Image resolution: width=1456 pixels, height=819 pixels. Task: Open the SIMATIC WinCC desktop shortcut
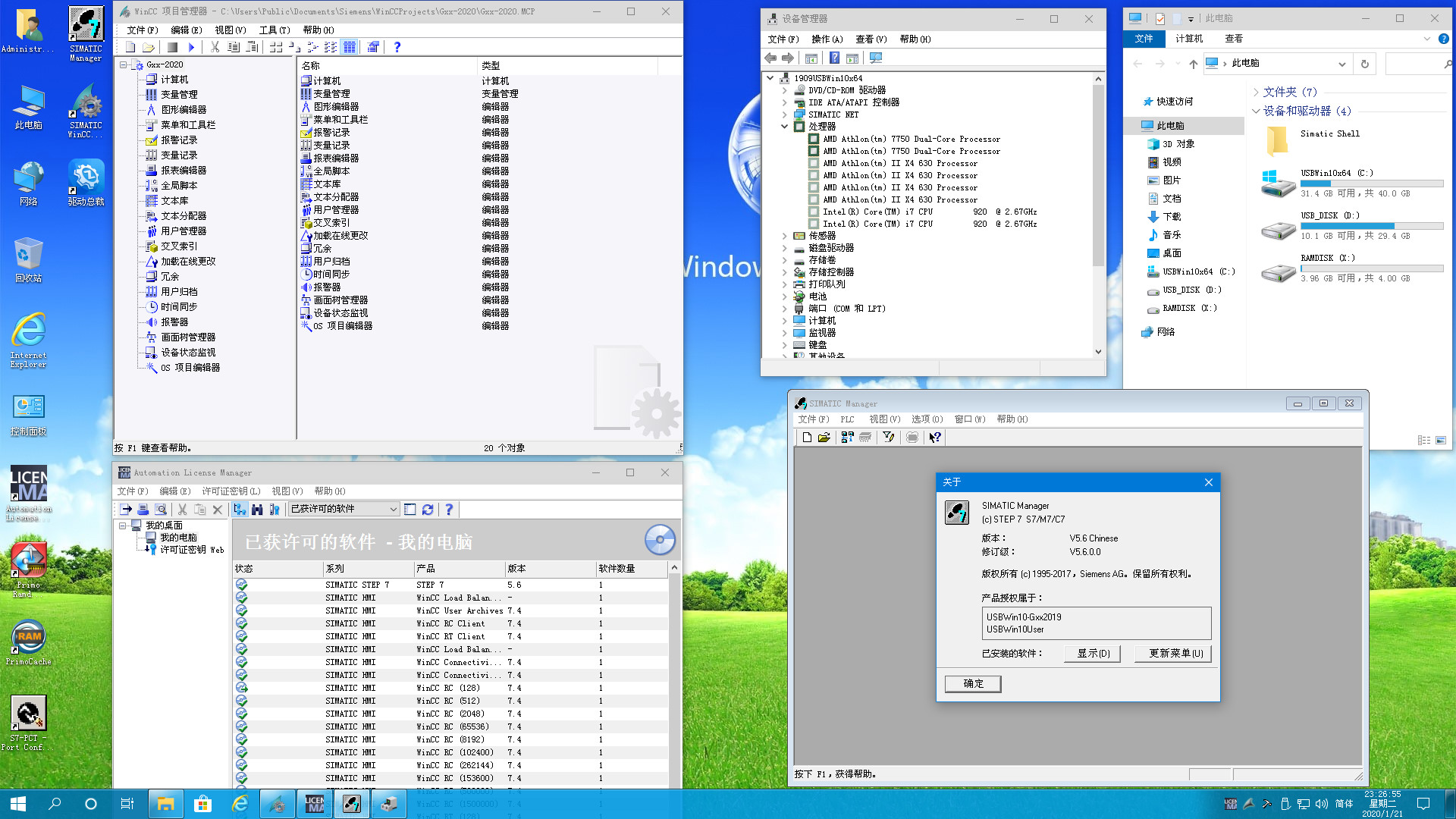(86, 111)
